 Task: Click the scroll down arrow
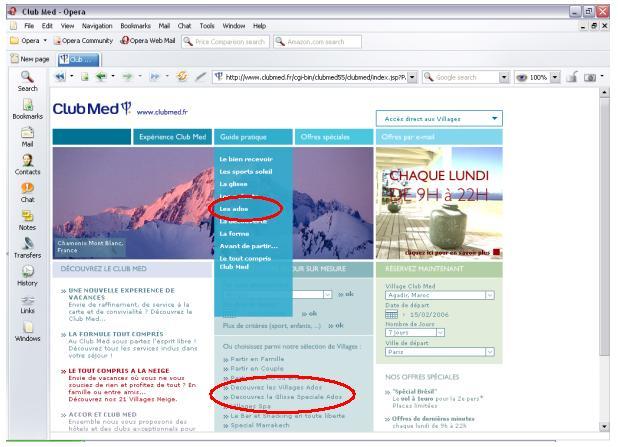(x=604, y=426)
